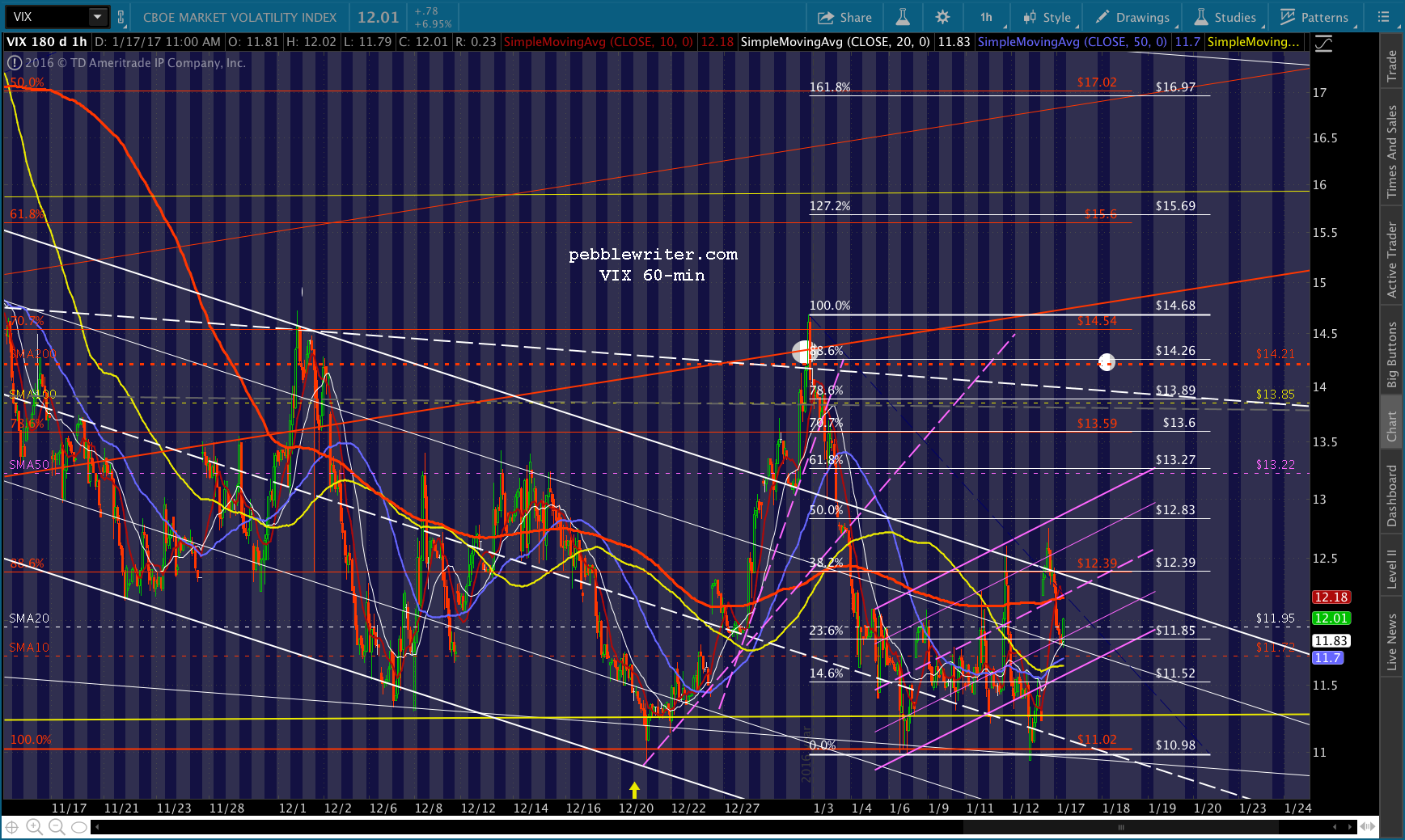
Task: Click the list options icon in toolbar
Action: click(x=1382, y=17)
